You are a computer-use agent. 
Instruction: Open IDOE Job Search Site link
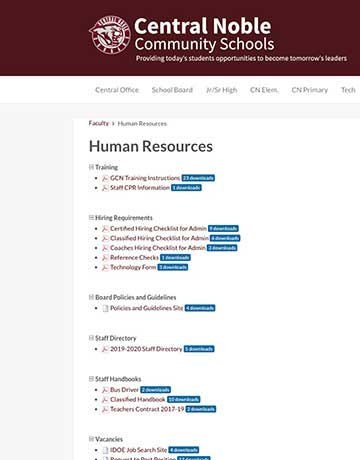pos(139,450)
